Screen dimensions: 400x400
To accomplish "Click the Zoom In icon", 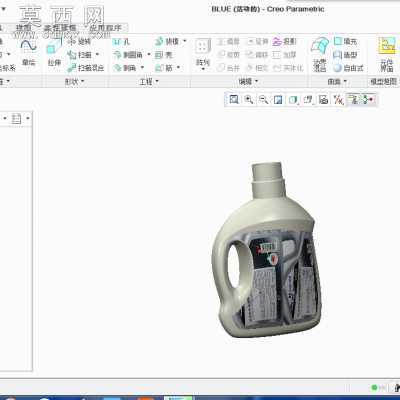I will (x=249, y=99).
